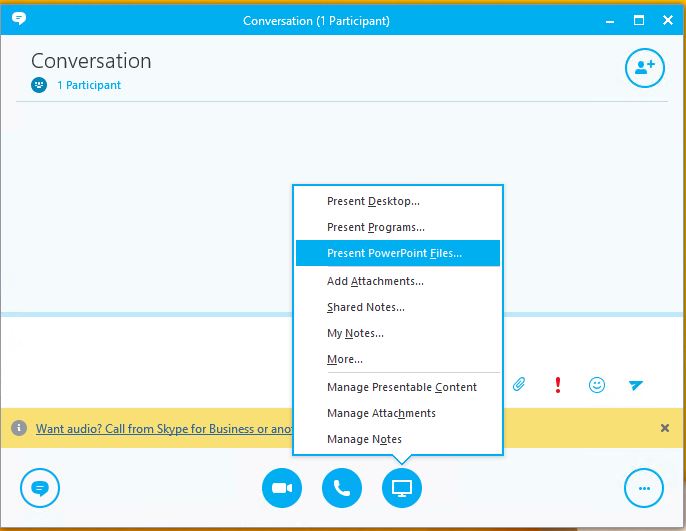Viewport: 686px width, 531px height.
Task: Expand the More... menu entry
Action: tap(345, 360)
